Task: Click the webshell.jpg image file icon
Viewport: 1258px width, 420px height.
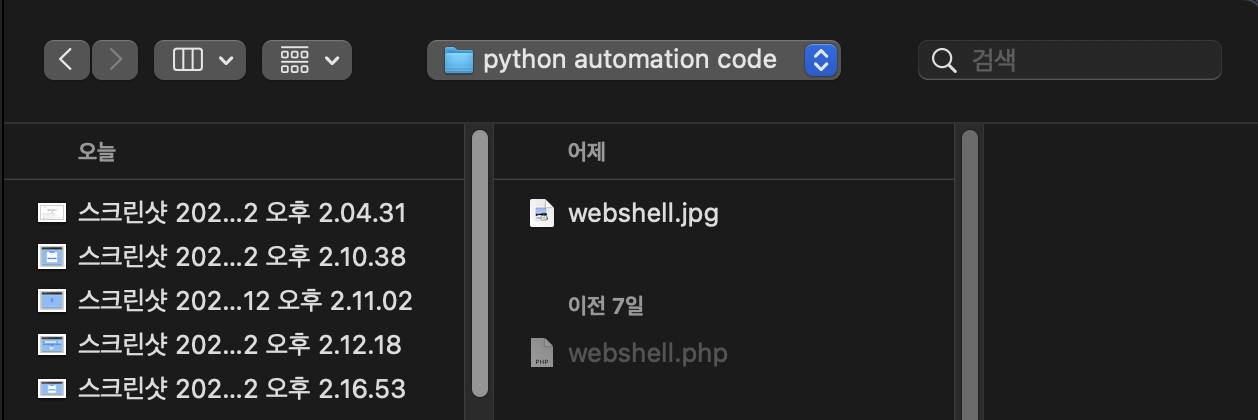Action: pos(542,212)
